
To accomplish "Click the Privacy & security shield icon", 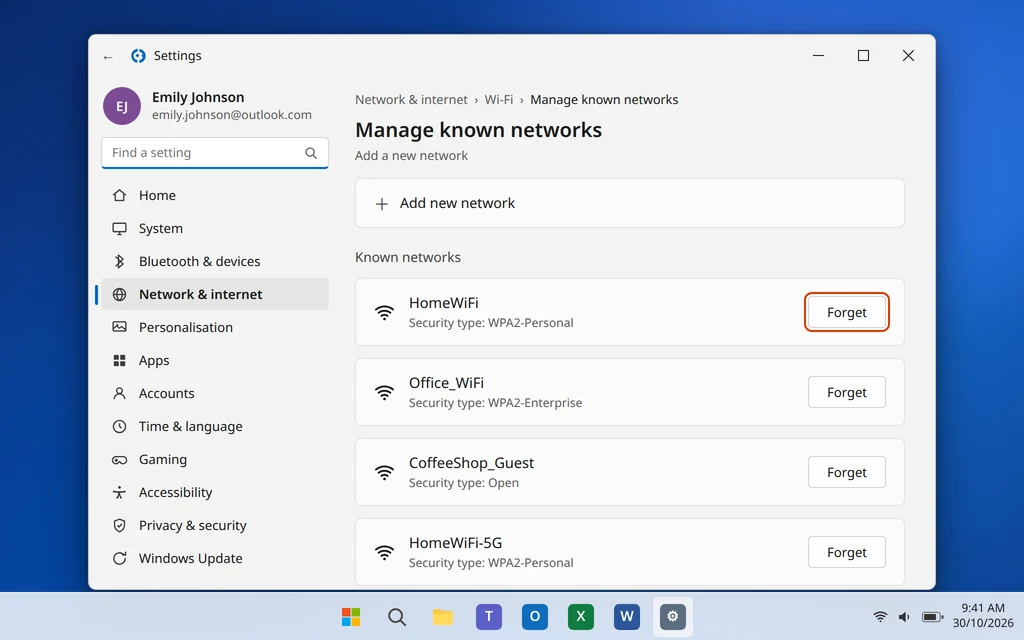I will click(120, 526).
